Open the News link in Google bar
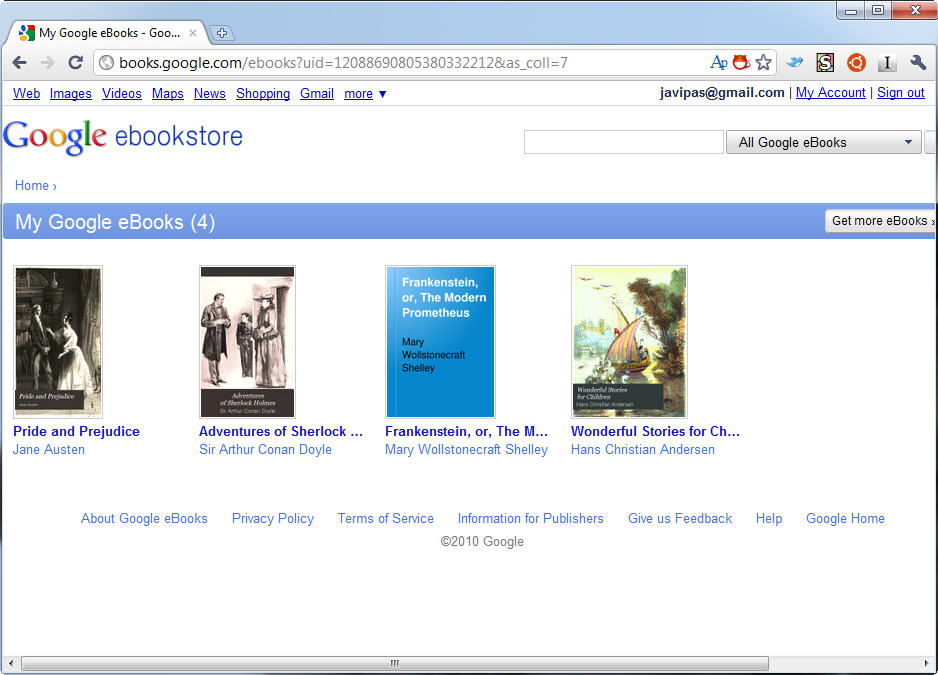This screenshot has height=675, width=938. 209,93
